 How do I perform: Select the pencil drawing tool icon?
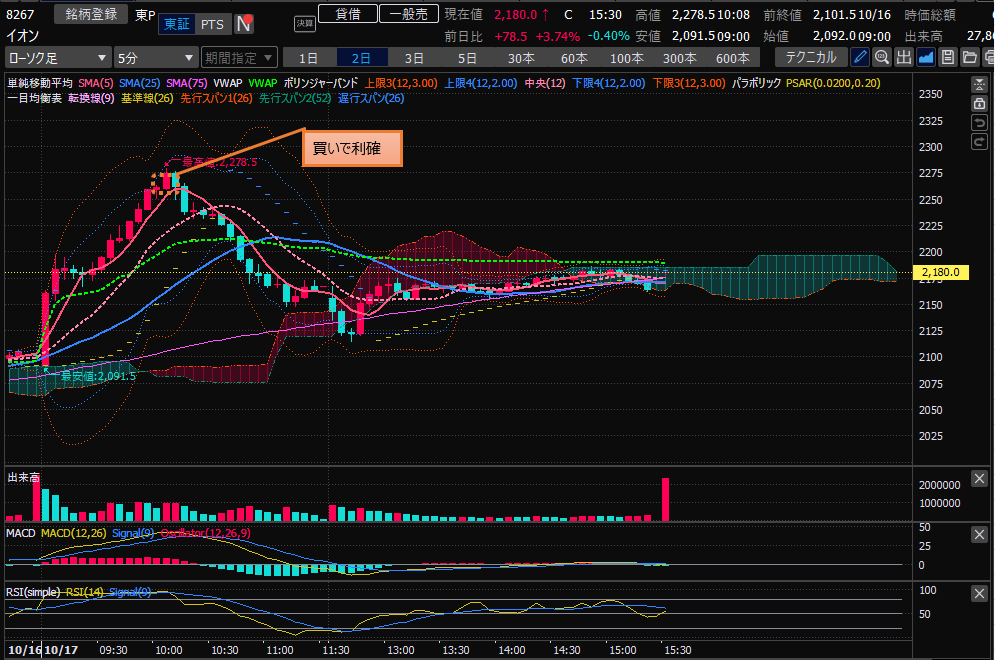coord(860,57)
